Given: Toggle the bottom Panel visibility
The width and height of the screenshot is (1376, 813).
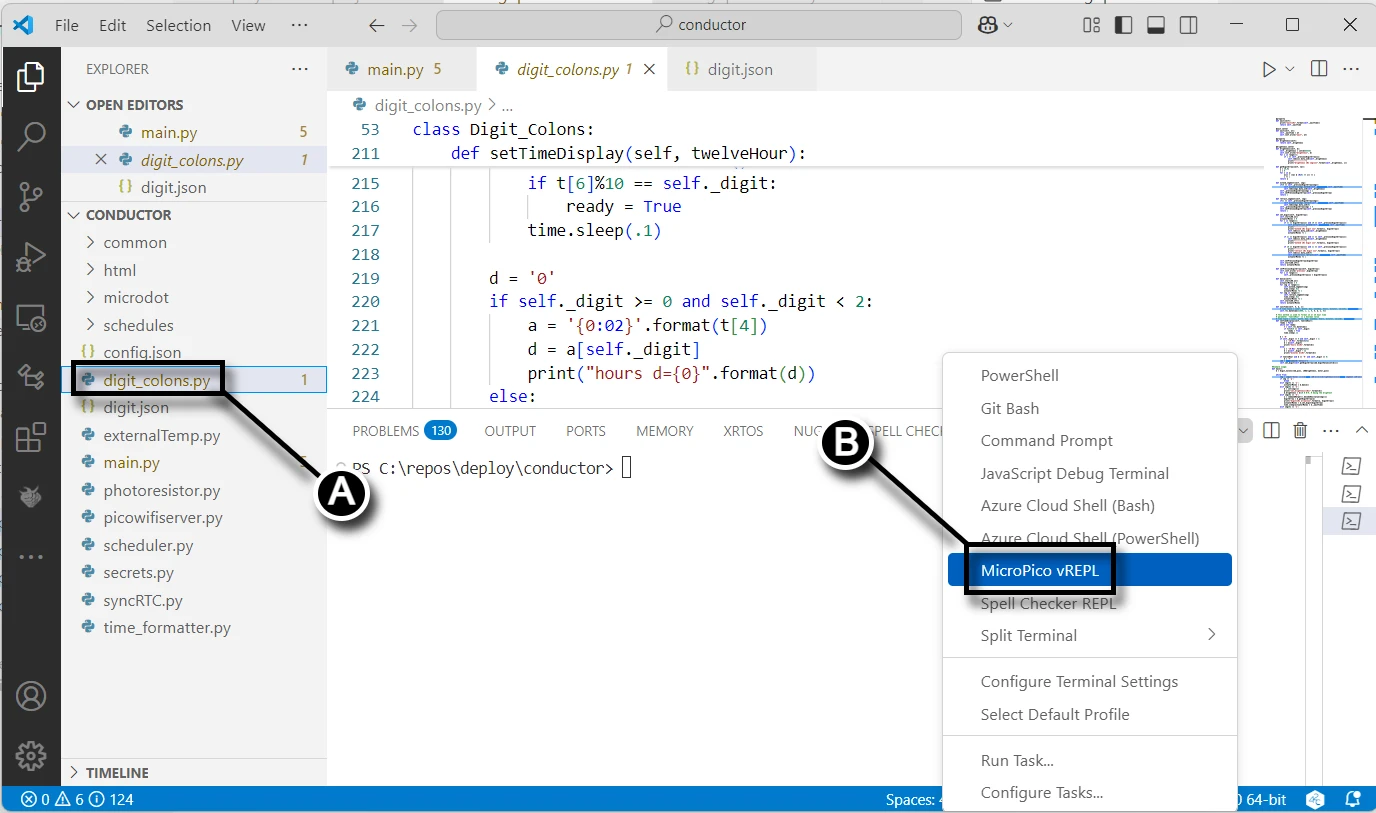Looking at the screenshot, I should click(x=1155, y=25).
